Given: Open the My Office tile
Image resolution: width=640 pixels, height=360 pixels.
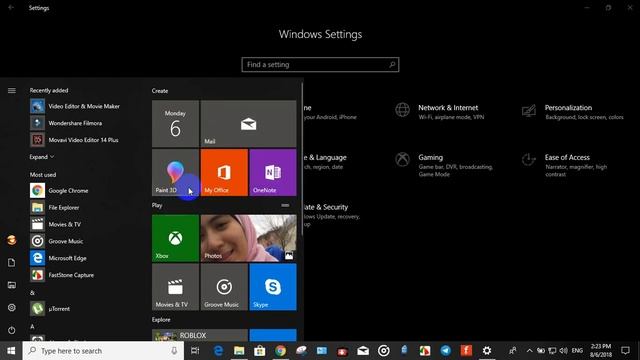Looking at the screenshot, I should point(224,172).
